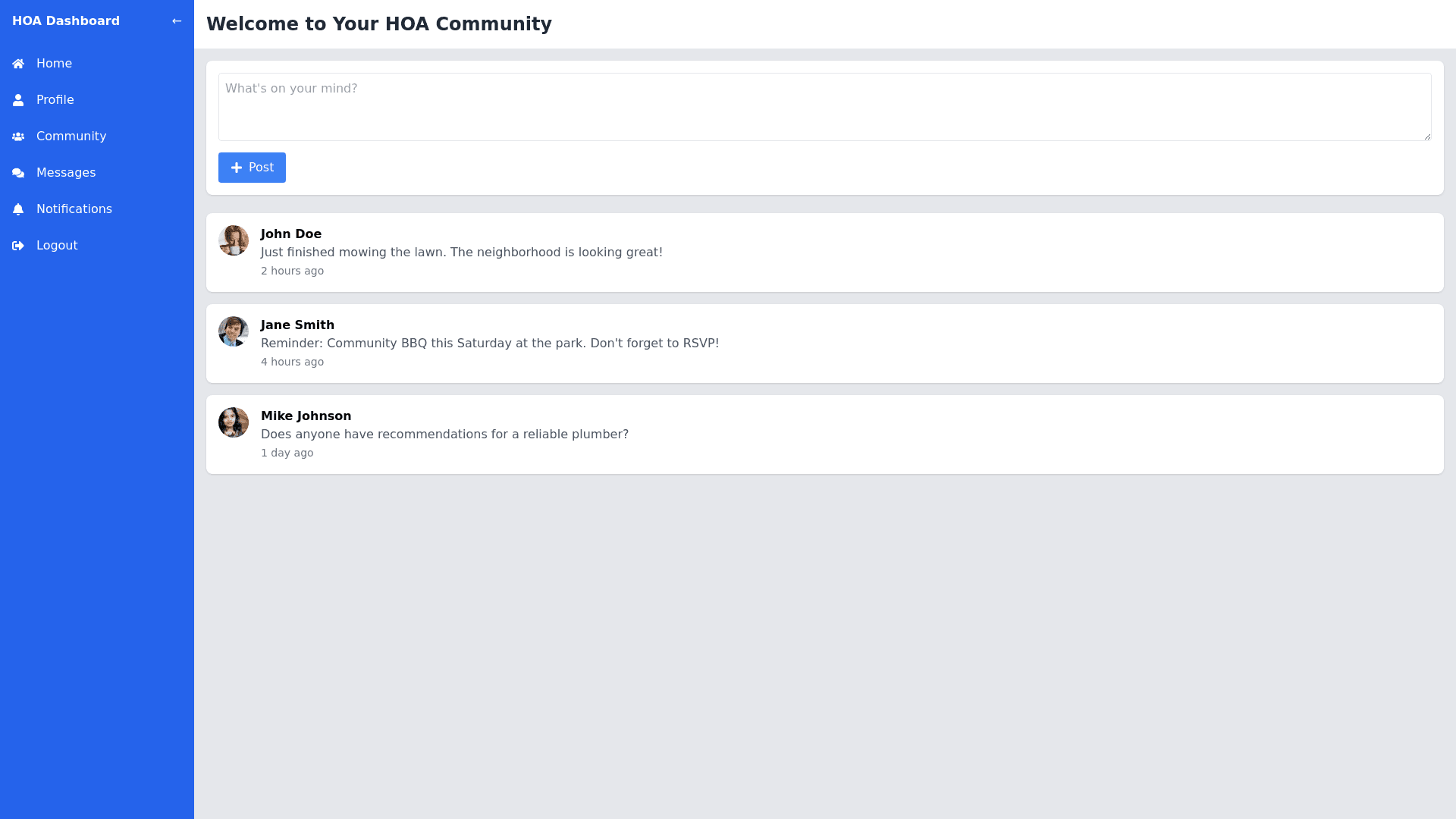The image size is (1456, 819).
Task: Click the plus icon on Post button
Action: 237,168
